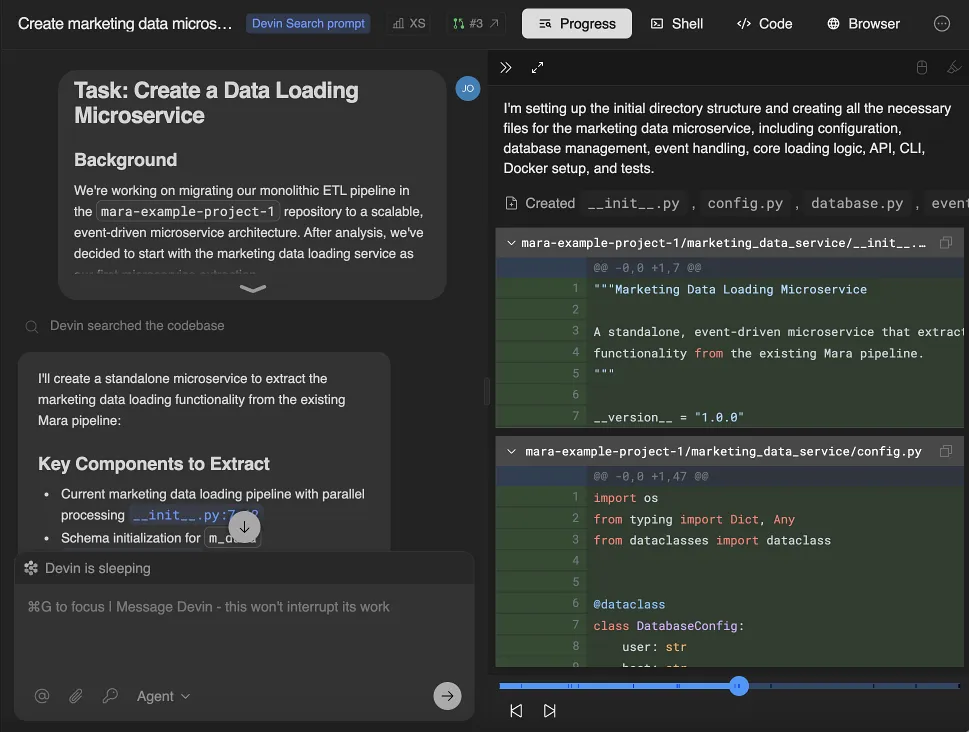Viewport: 969px width, 732px height.
Task: Switch to the Shell tab
Action: click(x=677, y=23)
